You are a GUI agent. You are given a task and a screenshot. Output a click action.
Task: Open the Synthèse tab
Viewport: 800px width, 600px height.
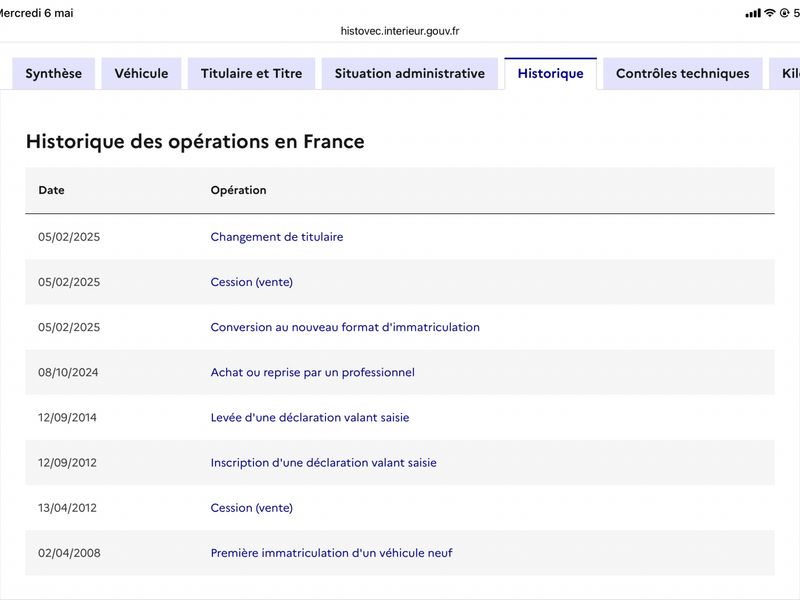54,73
